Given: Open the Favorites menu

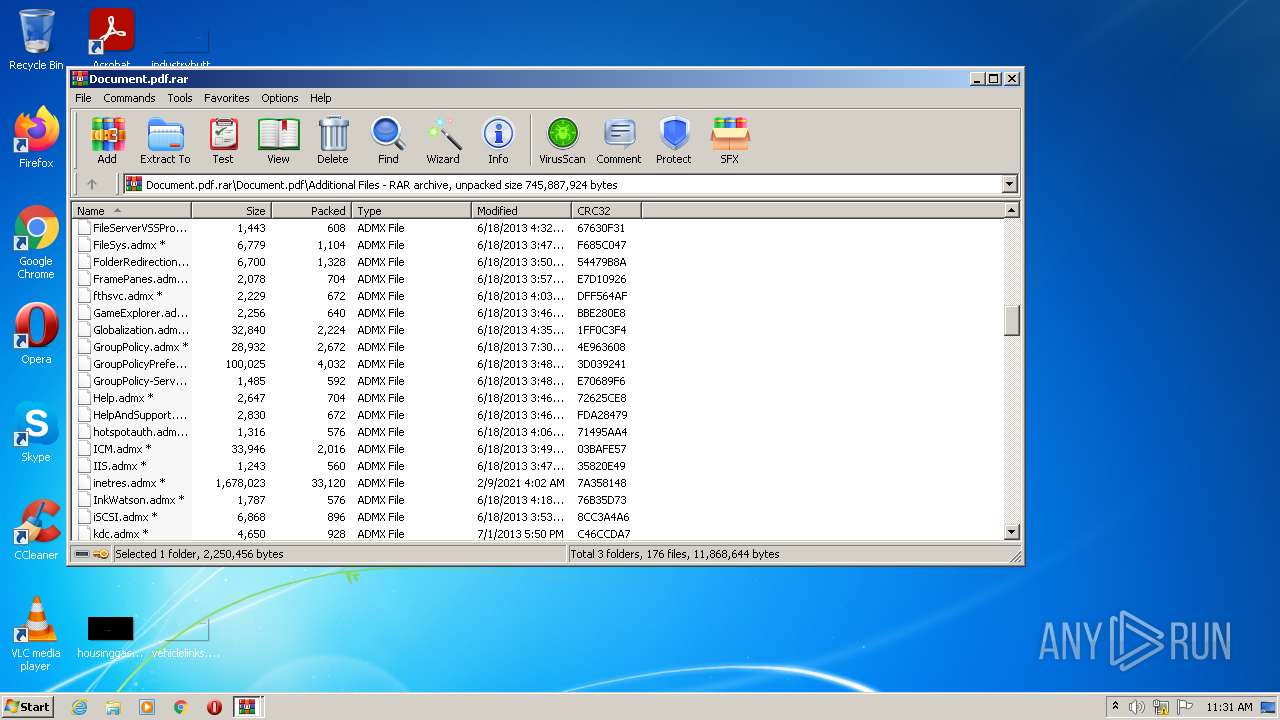Looking at the screenshot, I should click(227, 98).
